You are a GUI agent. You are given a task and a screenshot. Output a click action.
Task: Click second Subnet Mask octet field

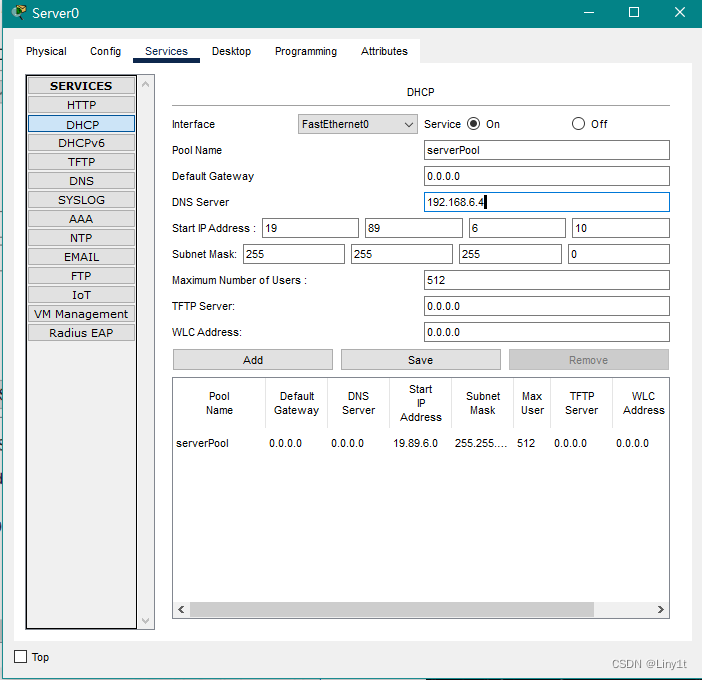point(402,254)
